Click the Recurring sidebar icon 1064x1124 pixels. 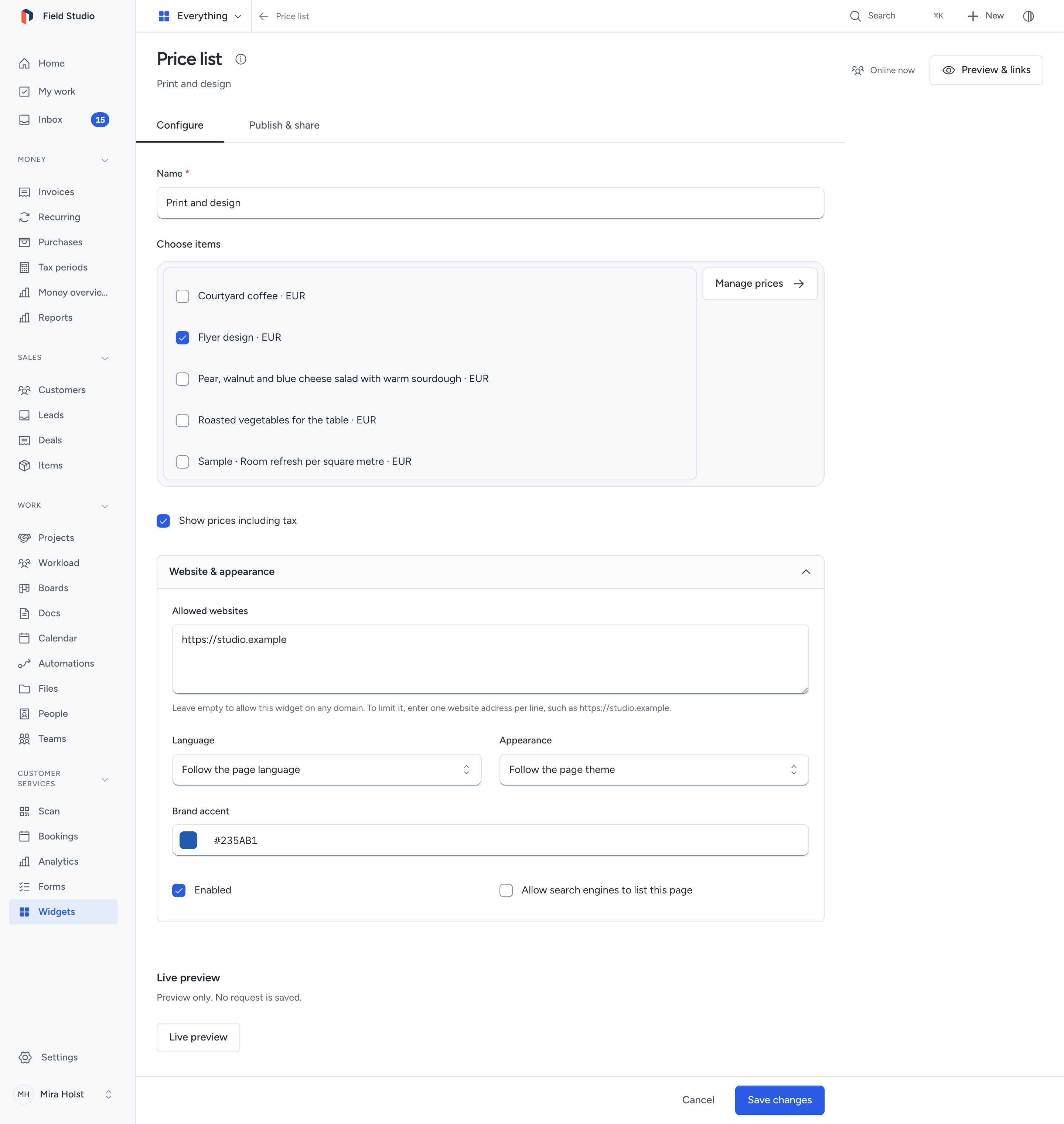[x=24, y=217]
